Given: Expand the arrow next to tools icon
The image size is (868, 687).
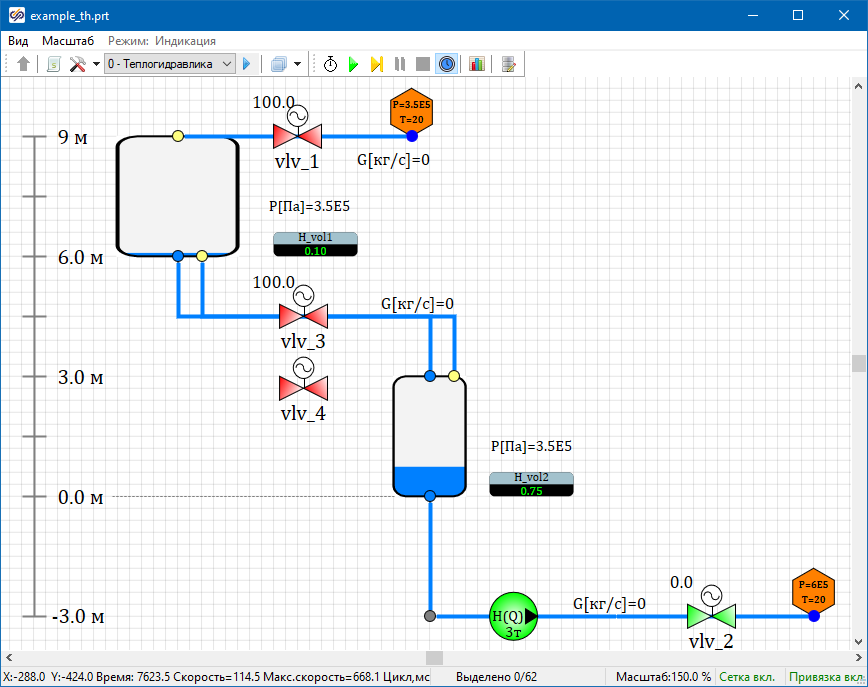Looking at the screenshot, I should 96,64.
